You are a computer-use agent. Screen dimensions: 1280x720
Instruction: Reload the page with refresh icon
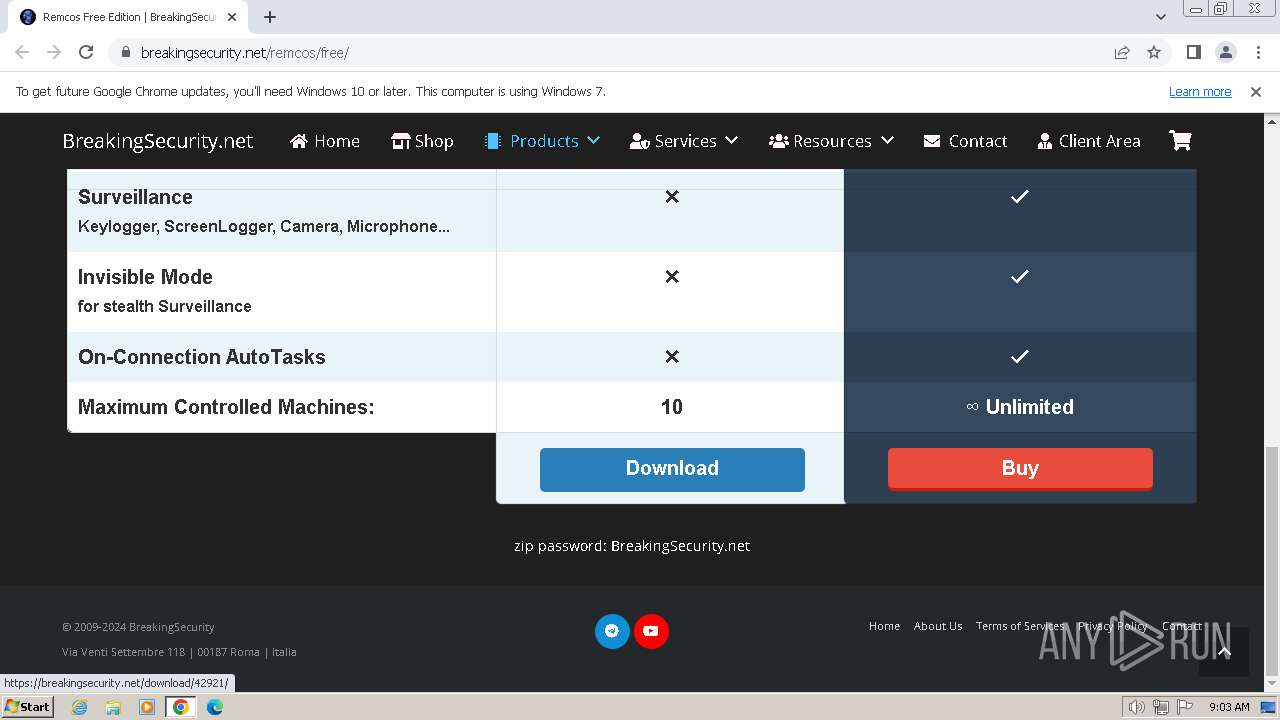[86, 52]
